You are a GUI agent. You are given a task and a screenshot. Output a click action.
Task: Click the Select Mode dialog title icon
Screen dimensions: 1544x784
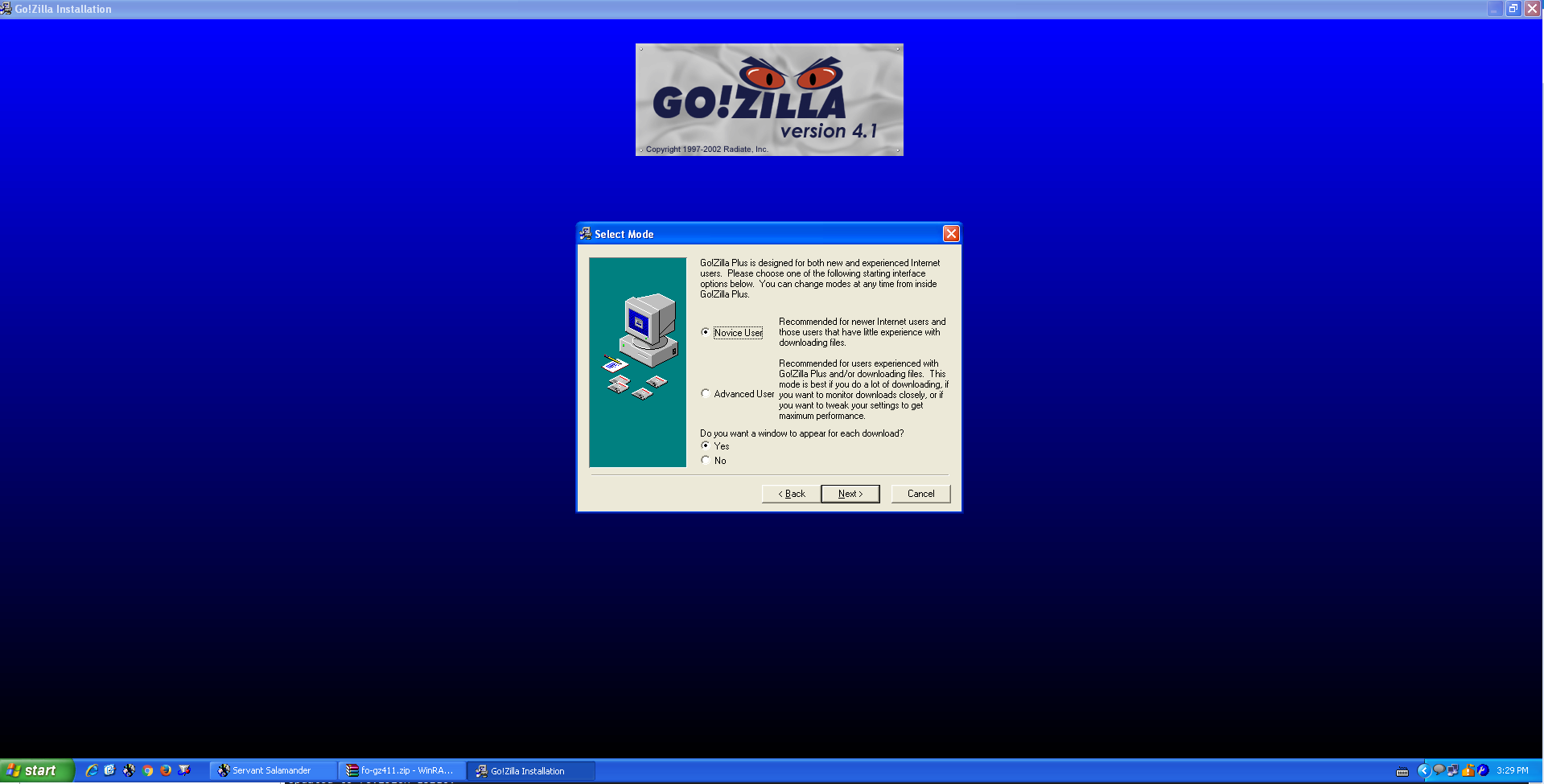pos(586,234)
